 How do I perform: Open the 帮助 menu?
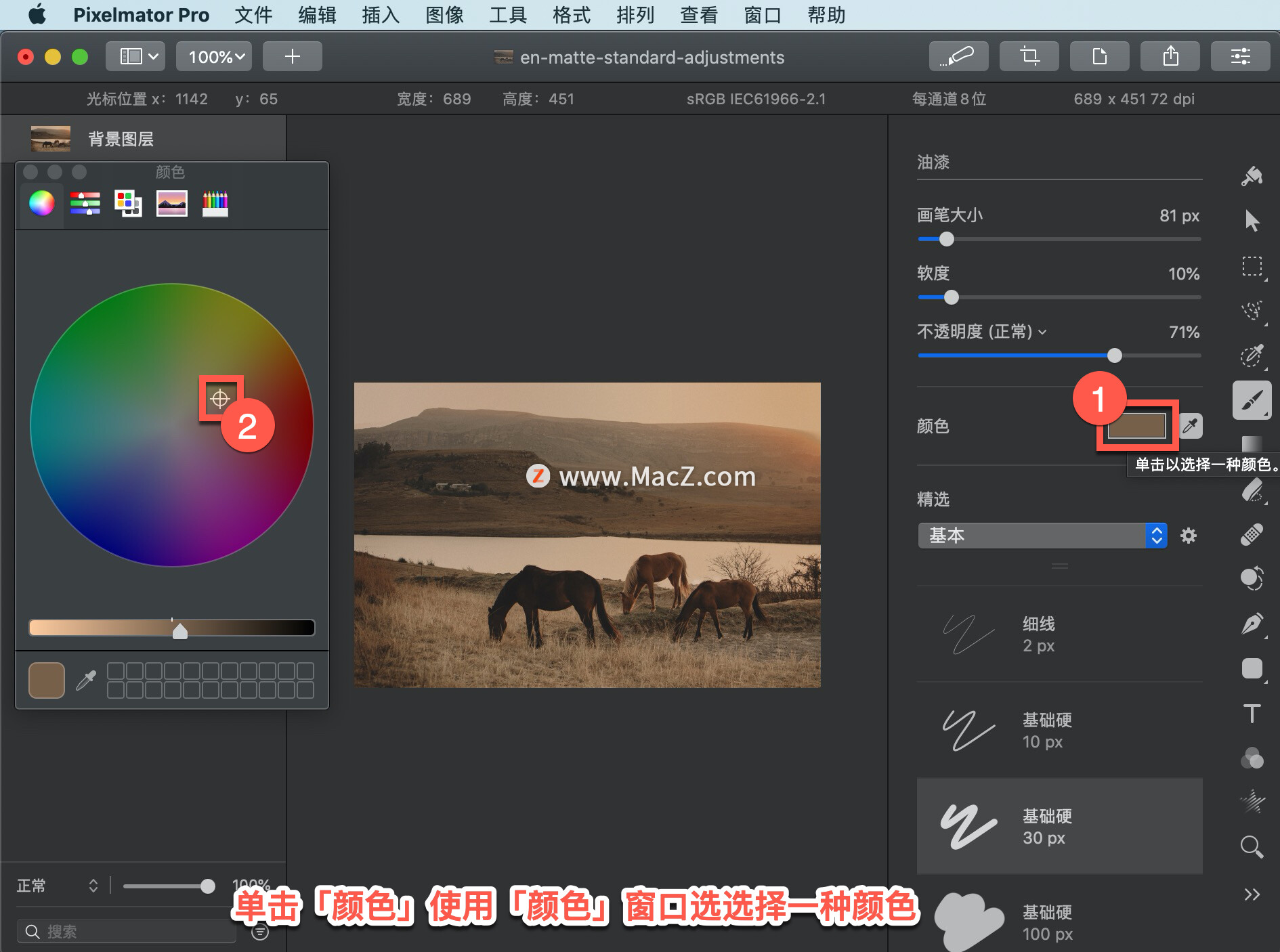click(x=826, y=15)
